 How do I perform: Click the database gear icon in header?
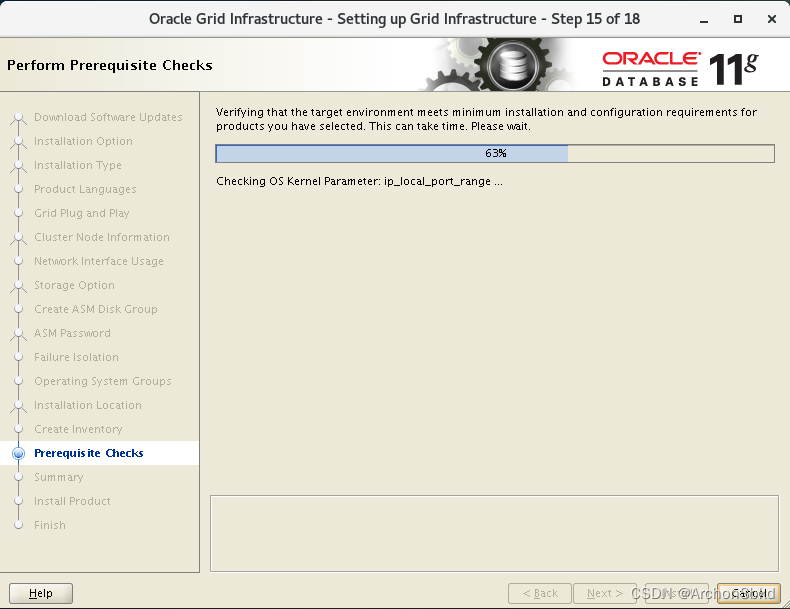(x=513, y=65)
